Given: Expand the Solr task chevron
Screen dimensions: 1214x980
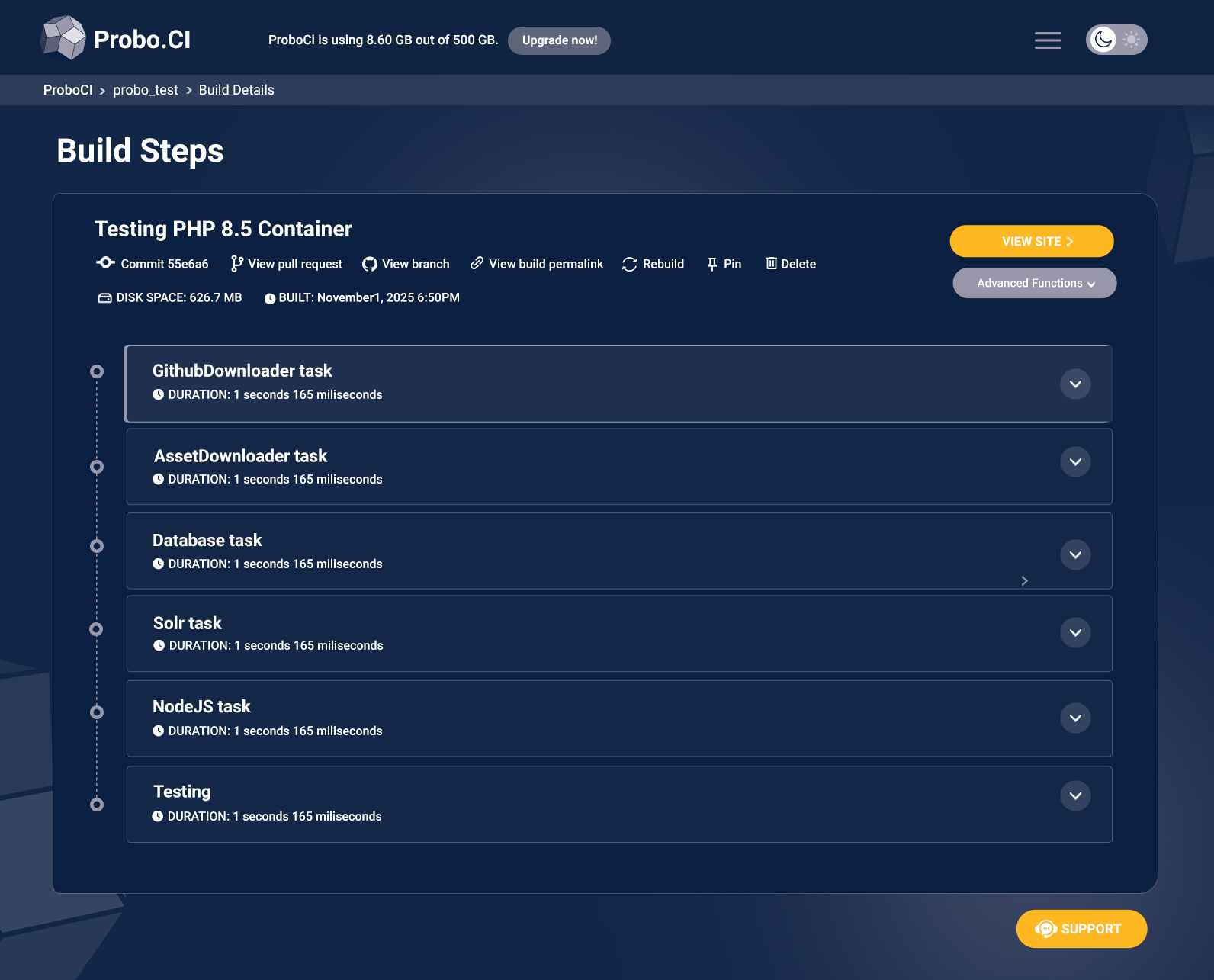Looking at the screenshot, I should tap(1075, 632).
